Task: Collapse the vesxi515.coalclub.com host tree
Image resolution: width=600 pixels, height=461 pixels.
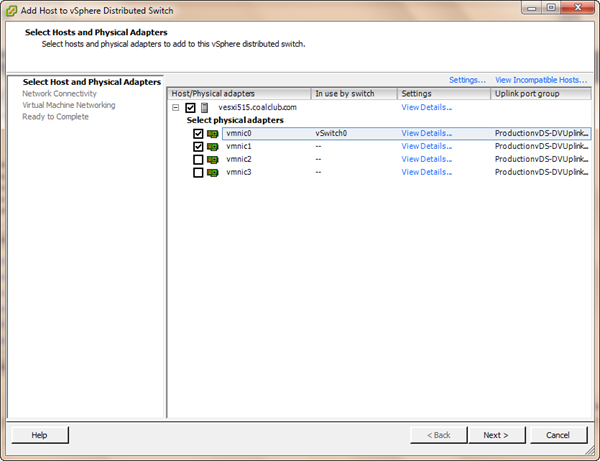Action: 176,108
